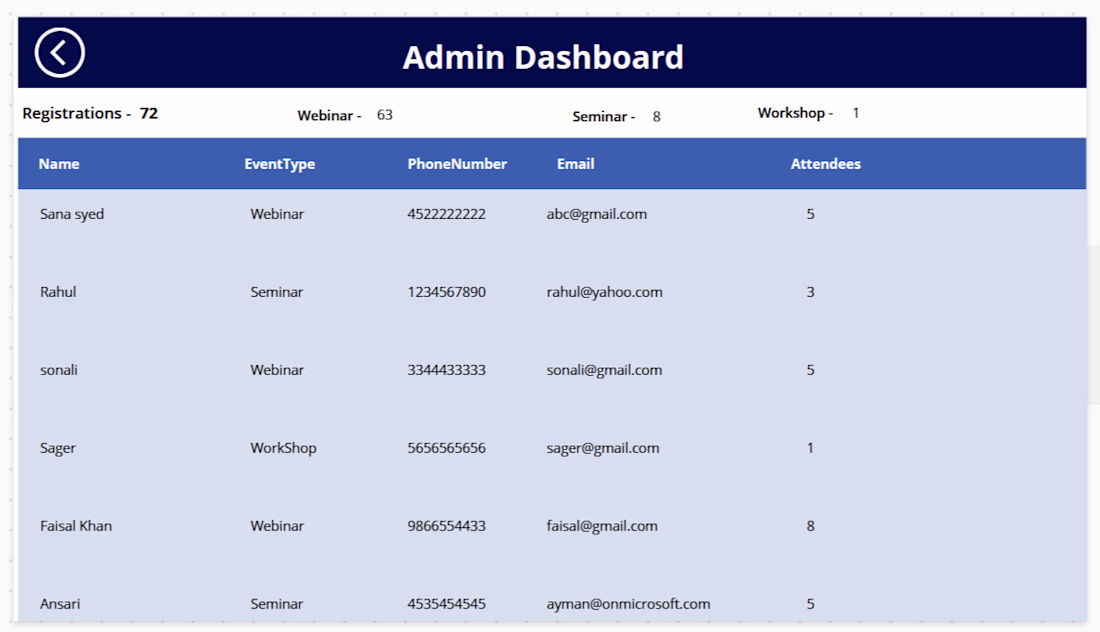Click phone number 1234567890

pos(446,292)
